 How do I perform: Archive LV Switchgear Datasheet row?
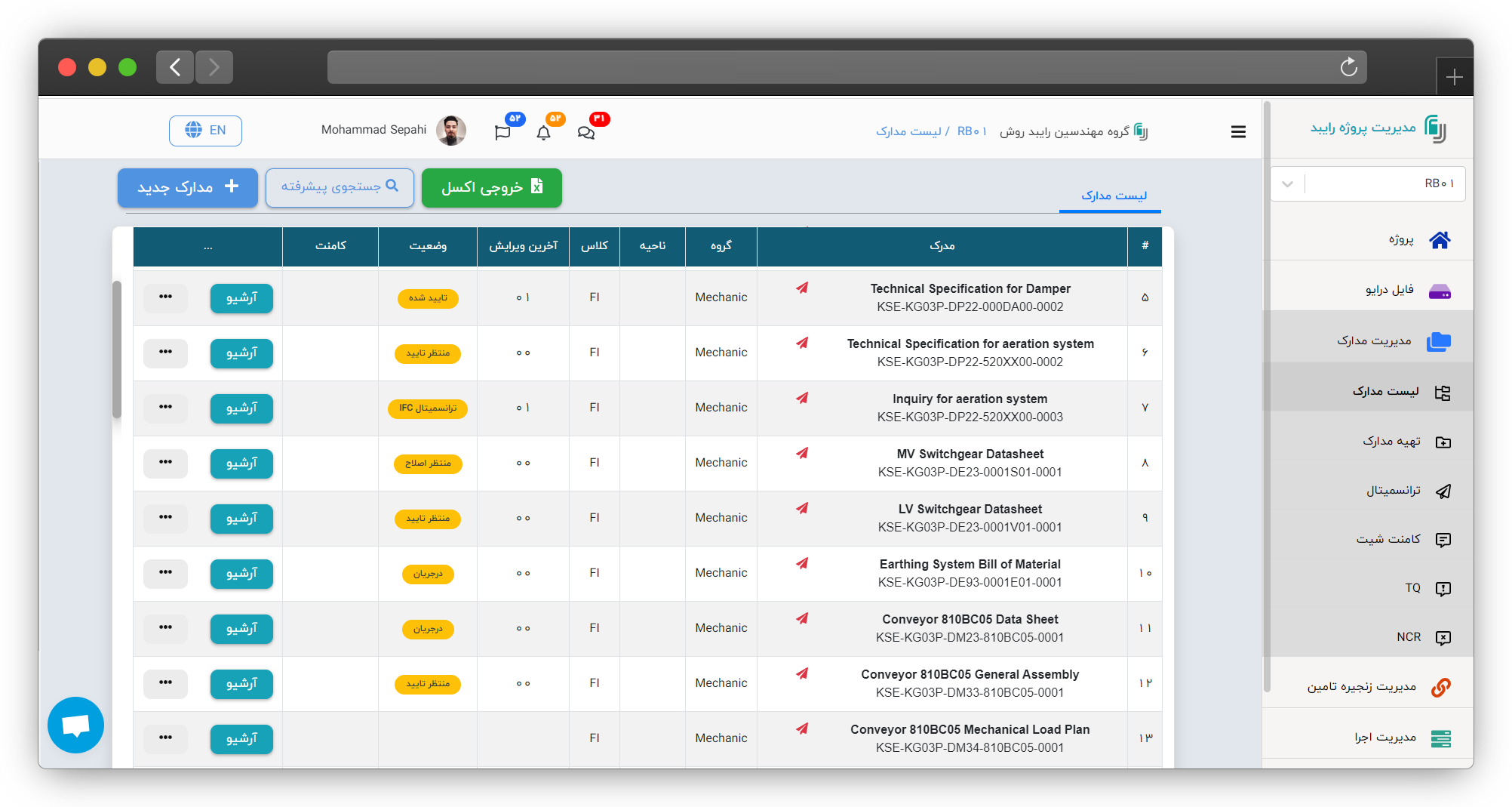[x=241, y=518]
